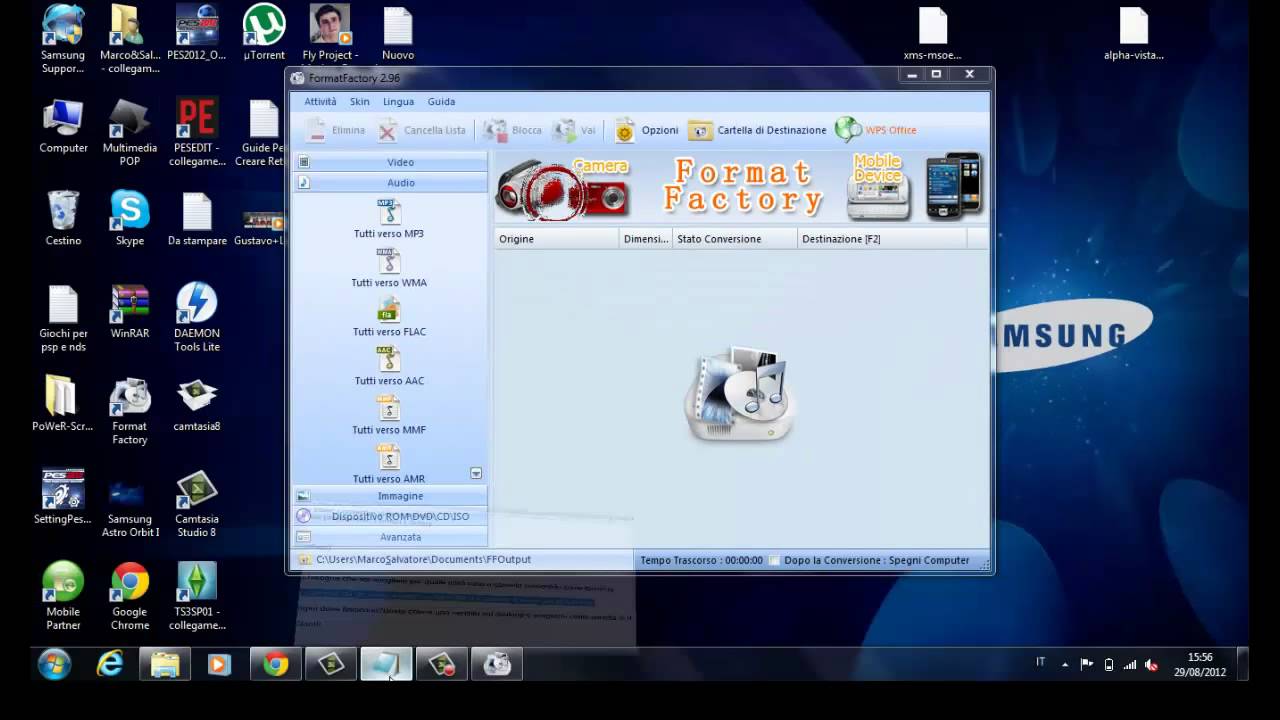Screen dimensions: 1280x720
Task: Open the Windows Start menu
Action: click(54, 664)
